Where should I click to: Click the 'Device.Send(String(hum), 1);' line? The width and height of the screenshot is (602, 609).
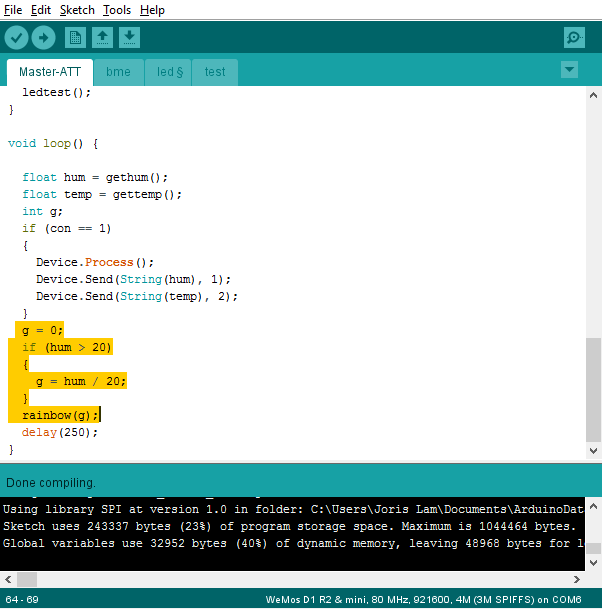click(x=133, y=279)
